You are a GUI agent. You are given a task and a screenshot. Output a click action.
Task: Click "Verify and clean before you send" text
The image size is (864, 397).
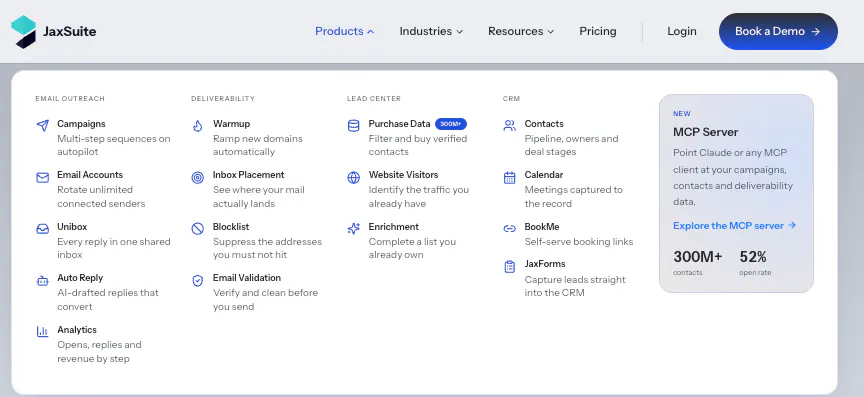click(266, 299)
